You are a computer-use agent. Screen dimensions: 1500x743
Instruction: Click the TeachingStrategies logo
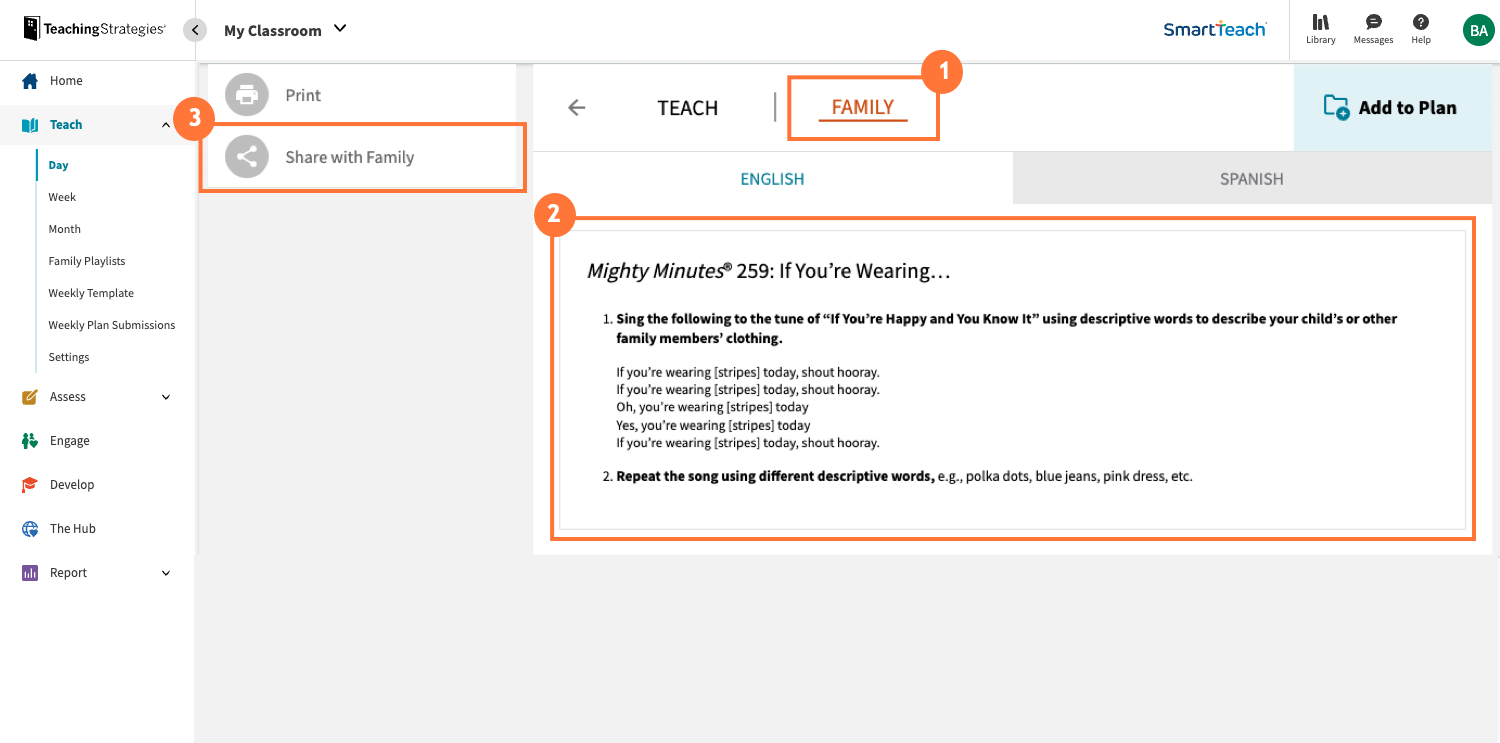click(93, 28)
